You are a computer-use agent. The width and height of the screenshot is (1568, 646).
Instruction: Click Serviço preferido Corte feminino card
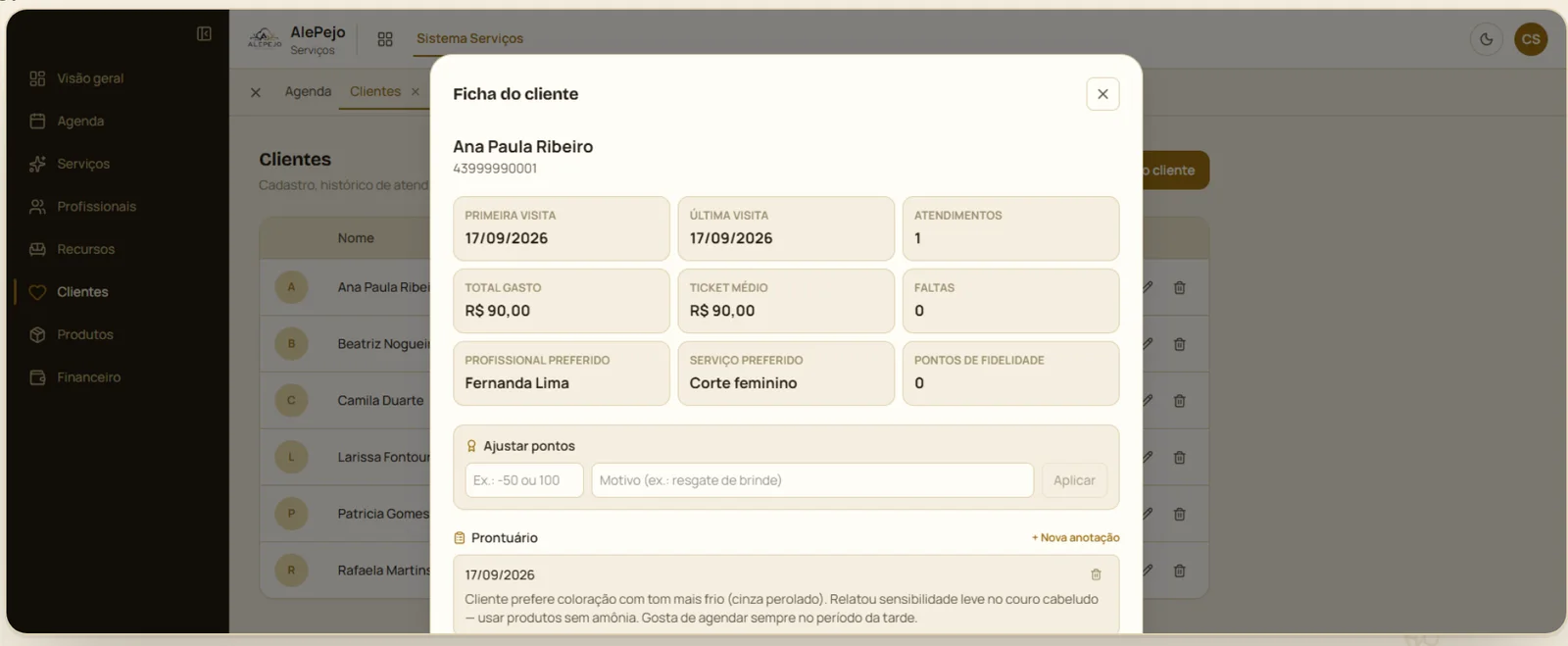(786, 373)
